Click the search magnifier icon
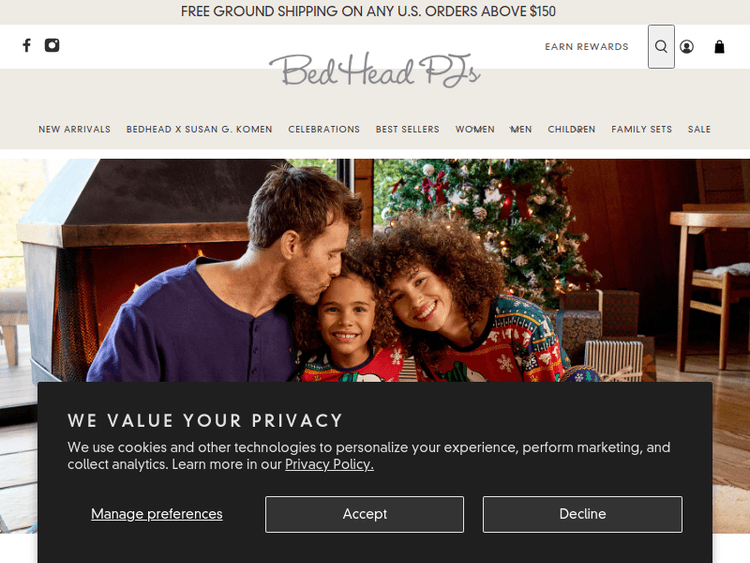Screen dimensions: 750x563 pos(661,46)
